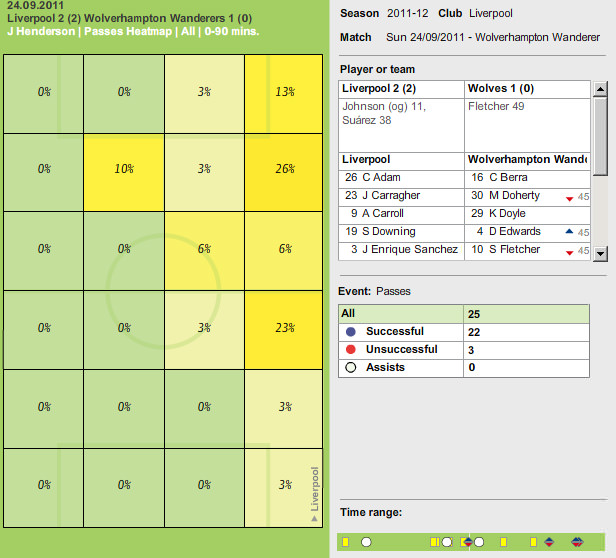Click the Liverpool attack direction label on the pitch
Image resolution: width=616 pixels, height=558 pixels.
[x=314, y=494]
